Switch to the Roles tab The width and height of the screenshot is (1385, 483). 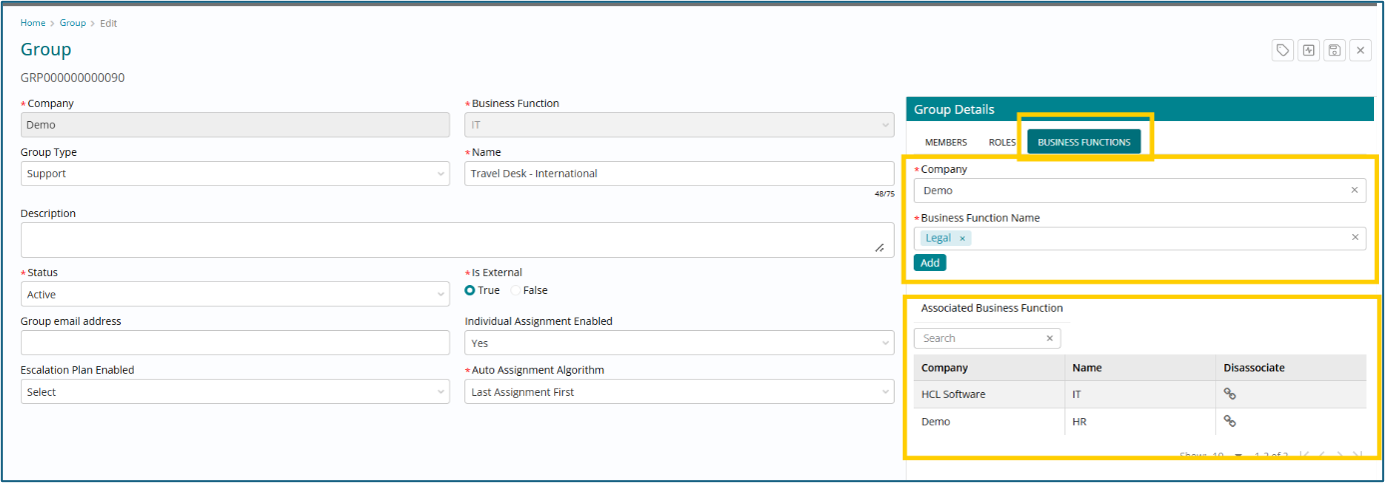click(1002, 142)
